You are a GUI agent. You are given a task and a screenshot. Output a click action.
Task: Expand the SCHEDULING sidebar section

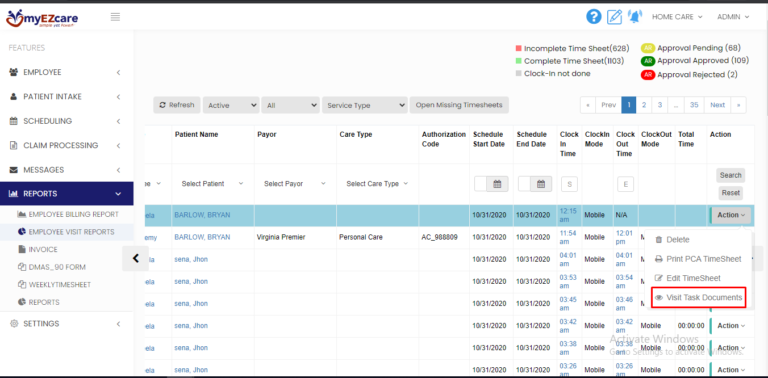(67, 121)
